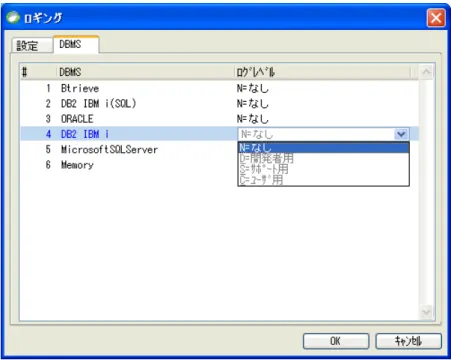Click the OK button

(336, 341)
